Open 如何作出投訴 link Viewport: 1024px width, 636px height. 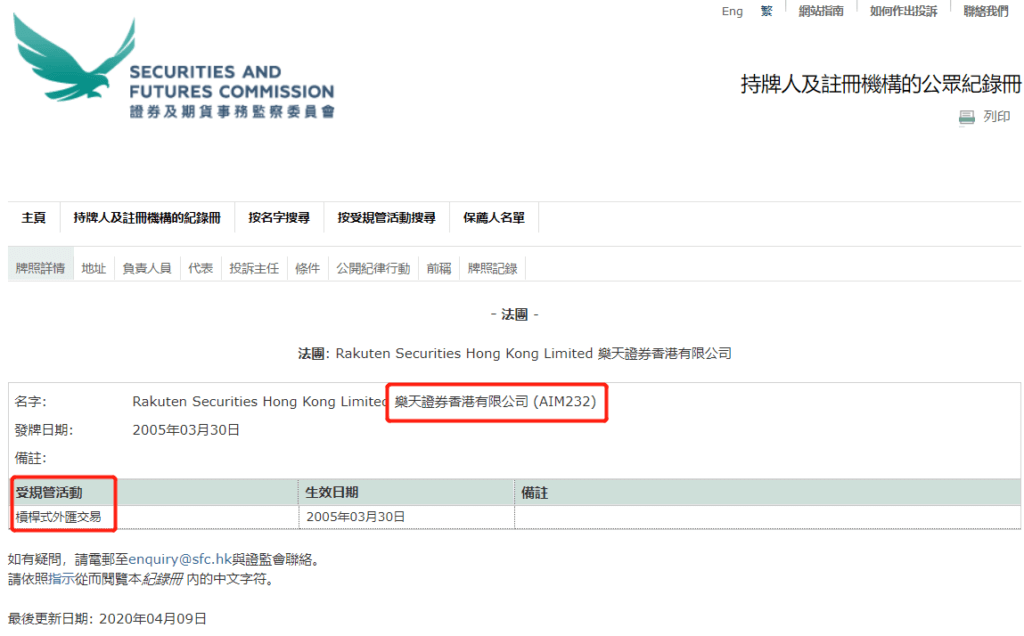pyautogui.click(x=903, y=11)
